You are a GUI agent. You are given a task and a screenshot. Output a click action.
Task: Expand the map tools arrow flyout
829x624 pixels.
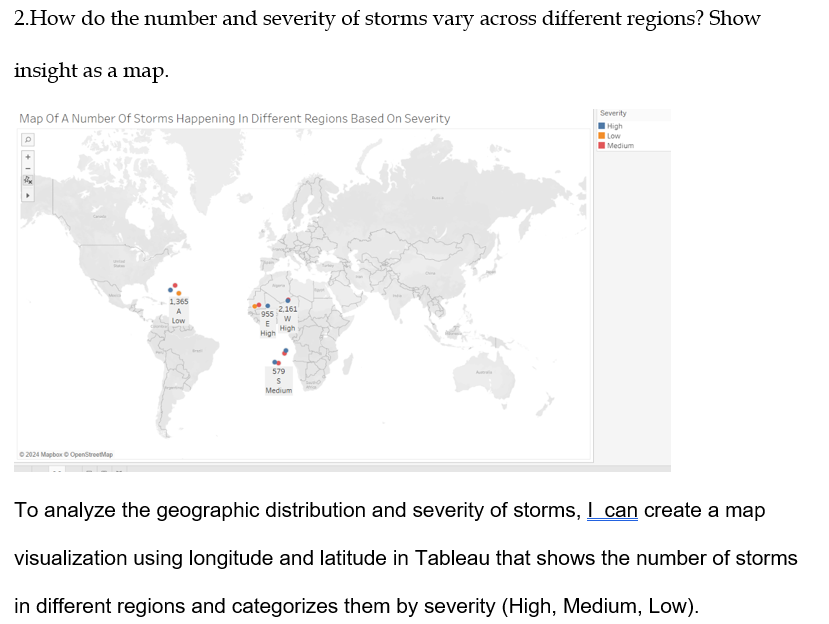[29, 195]
